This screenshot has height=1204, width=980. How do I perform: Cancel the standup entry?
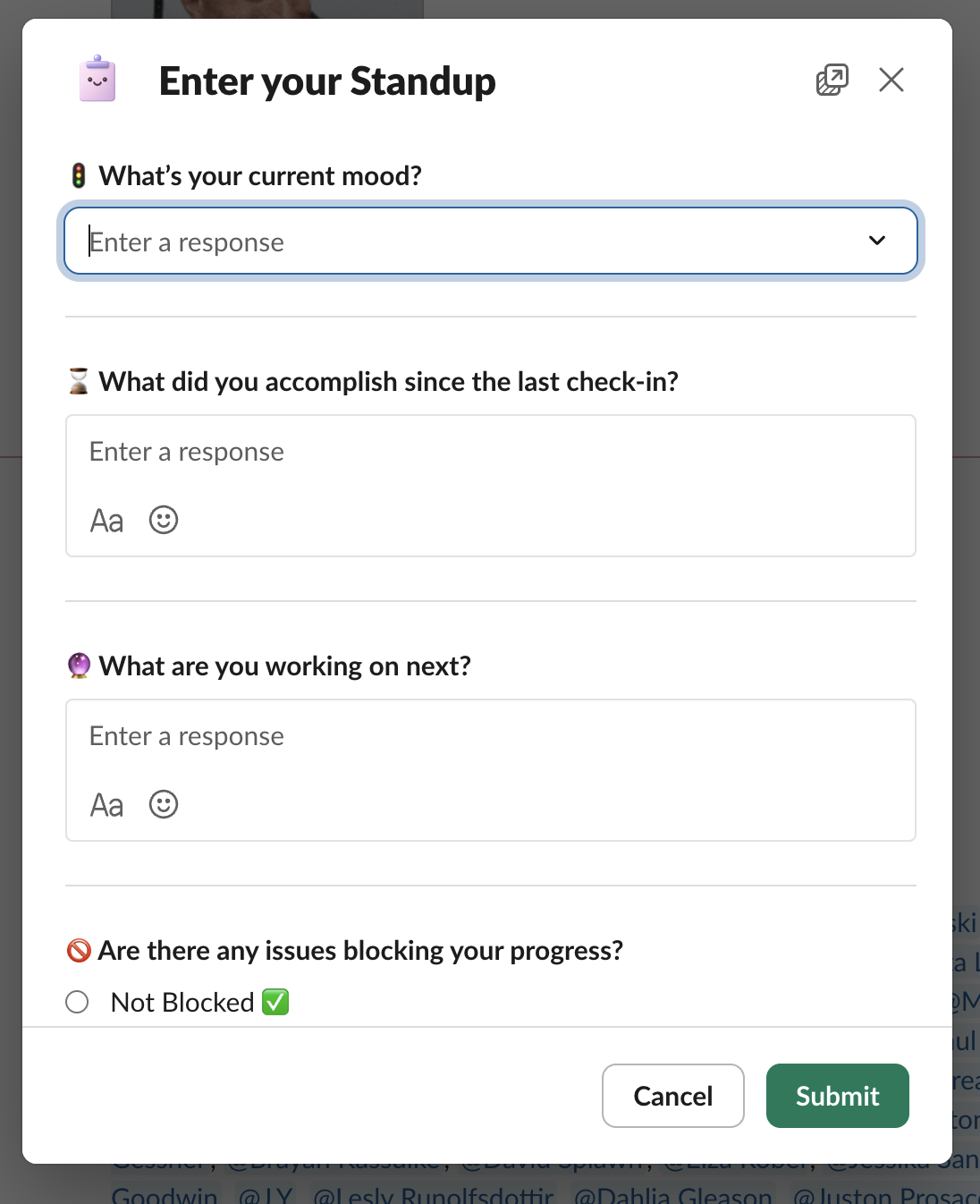672,1096
